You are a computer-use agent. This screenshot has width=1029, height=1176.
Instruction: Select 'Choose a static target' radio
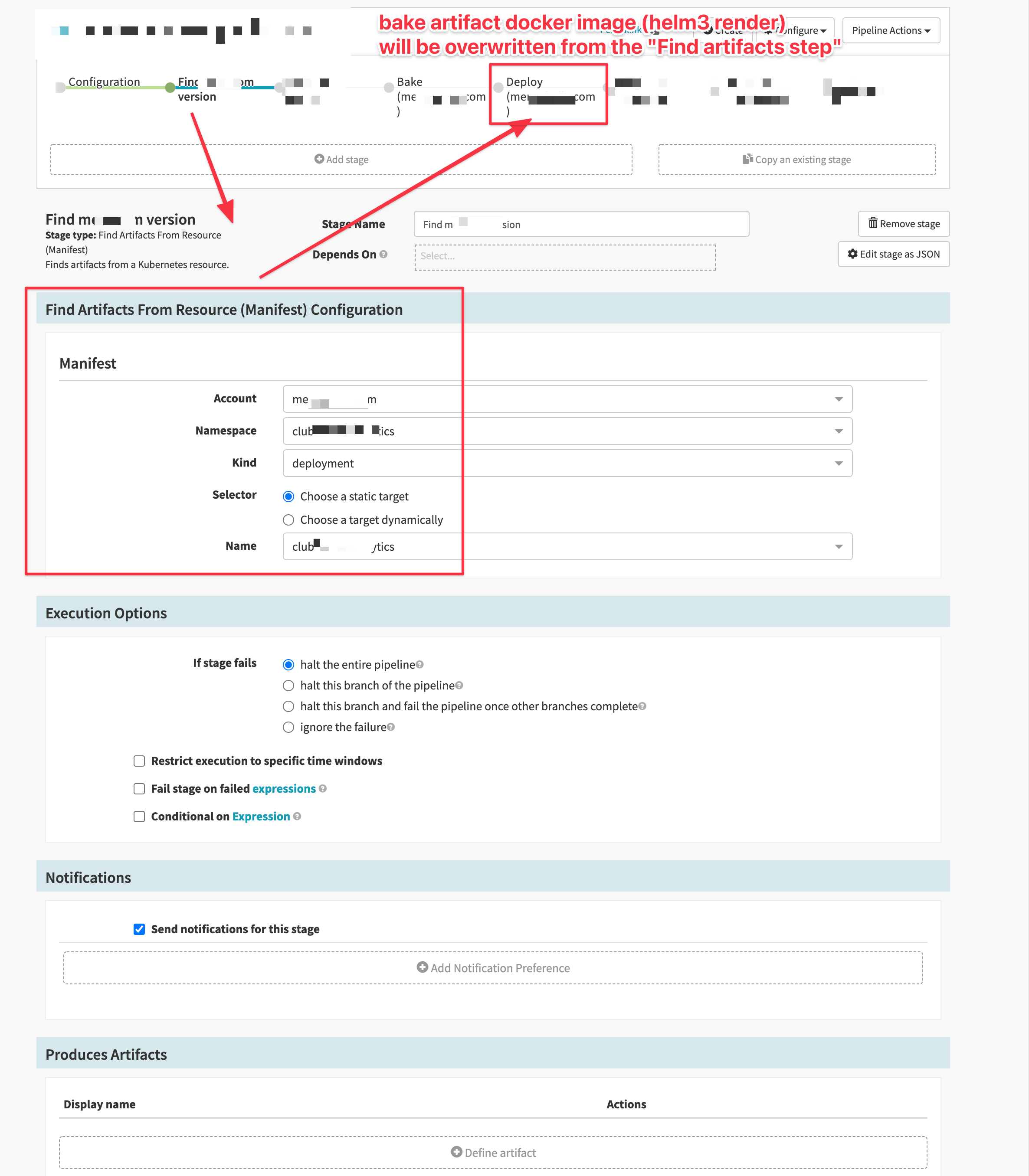tap(288, 497)
